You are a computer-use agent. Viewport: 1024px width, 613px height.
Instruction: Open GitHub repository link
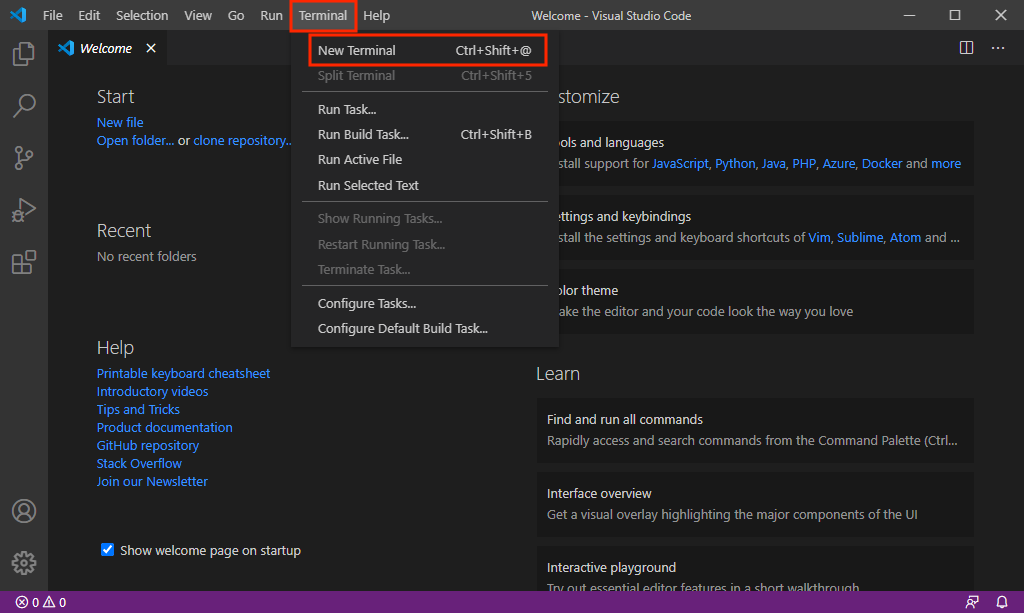coord(148,445)
